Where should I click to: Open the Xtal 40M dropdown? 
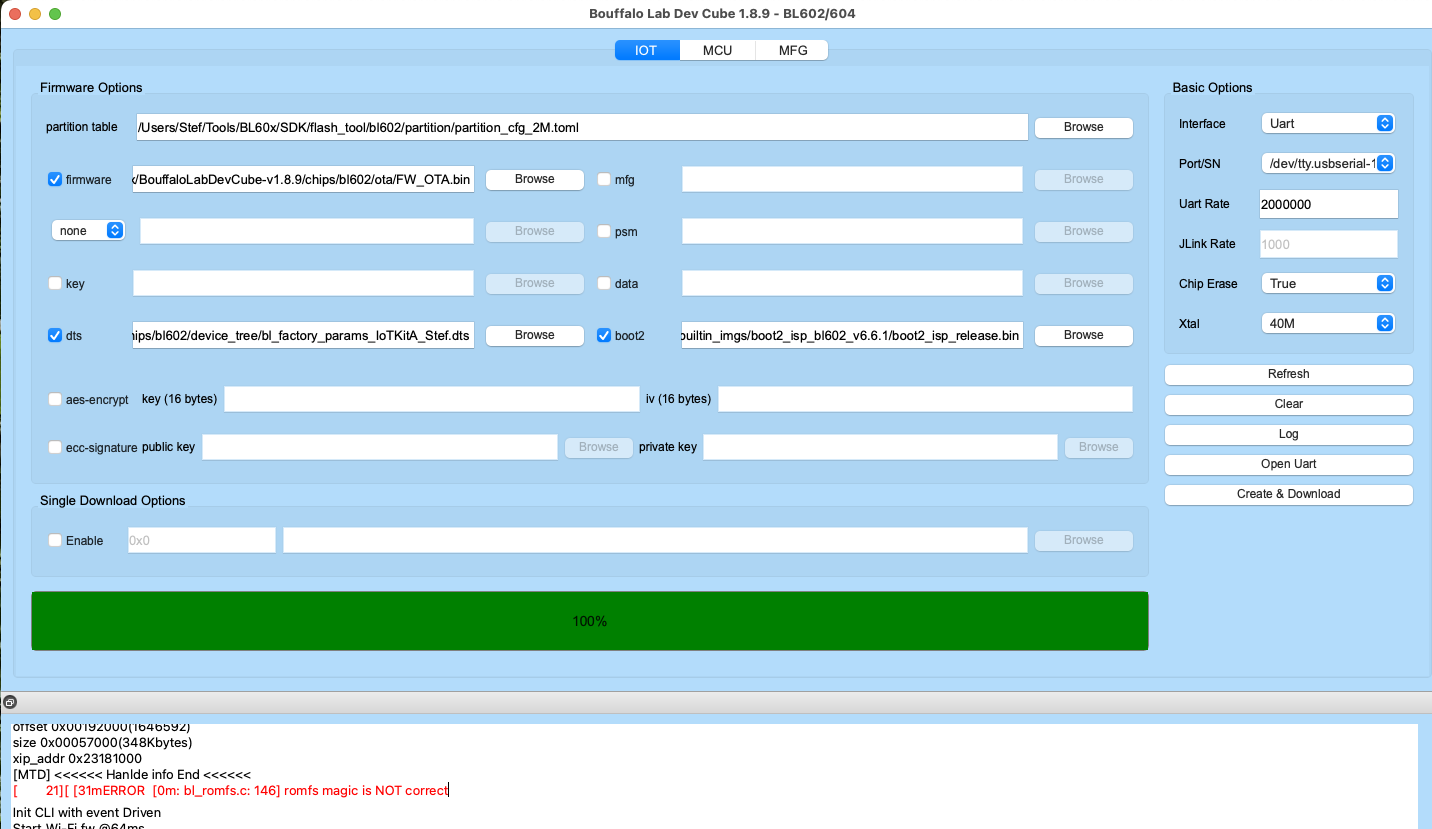[1327, 323]
